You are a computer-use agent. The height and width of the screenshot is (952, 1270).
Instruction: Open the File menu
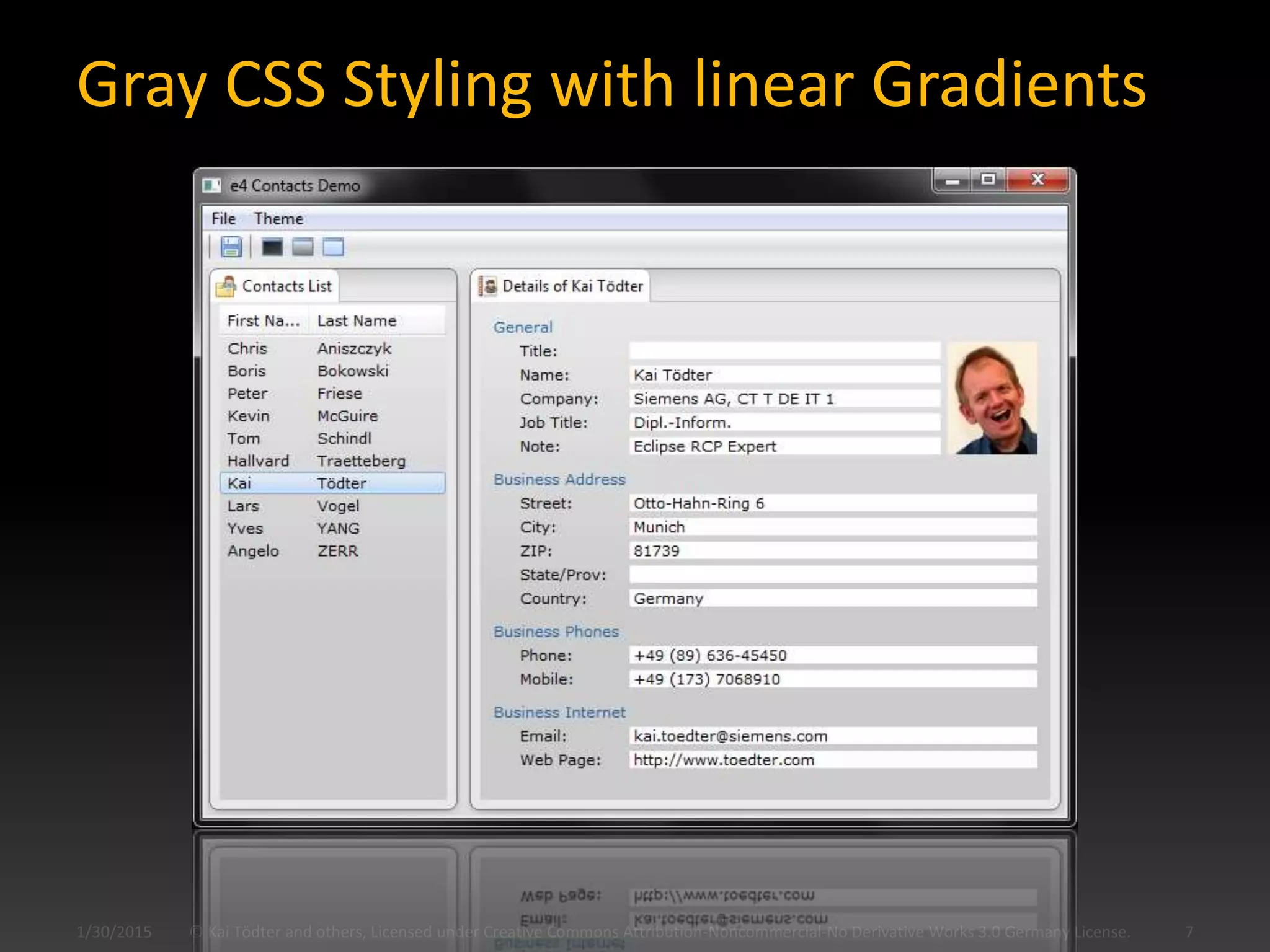pyautogui.click(x=223, y=219)
